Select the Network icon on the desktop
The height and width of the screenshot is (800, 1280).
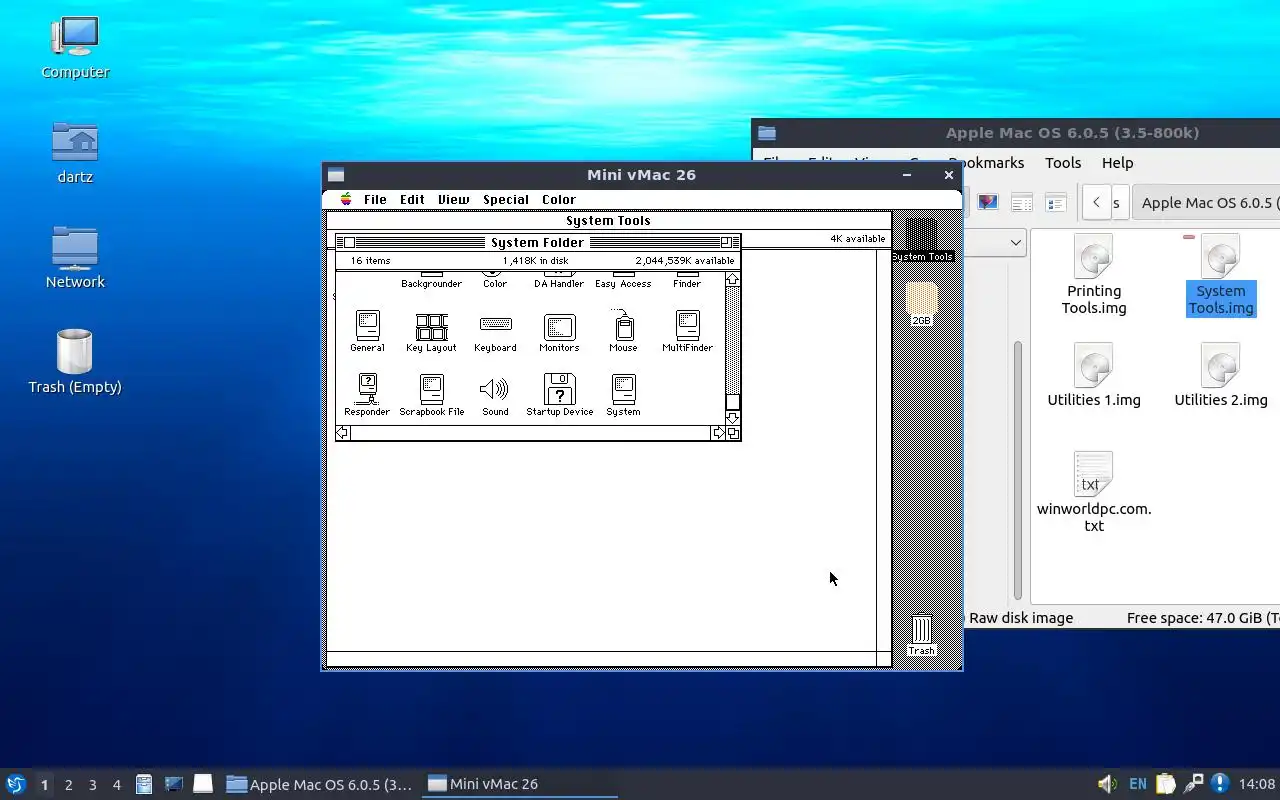[x=75, y=257]
